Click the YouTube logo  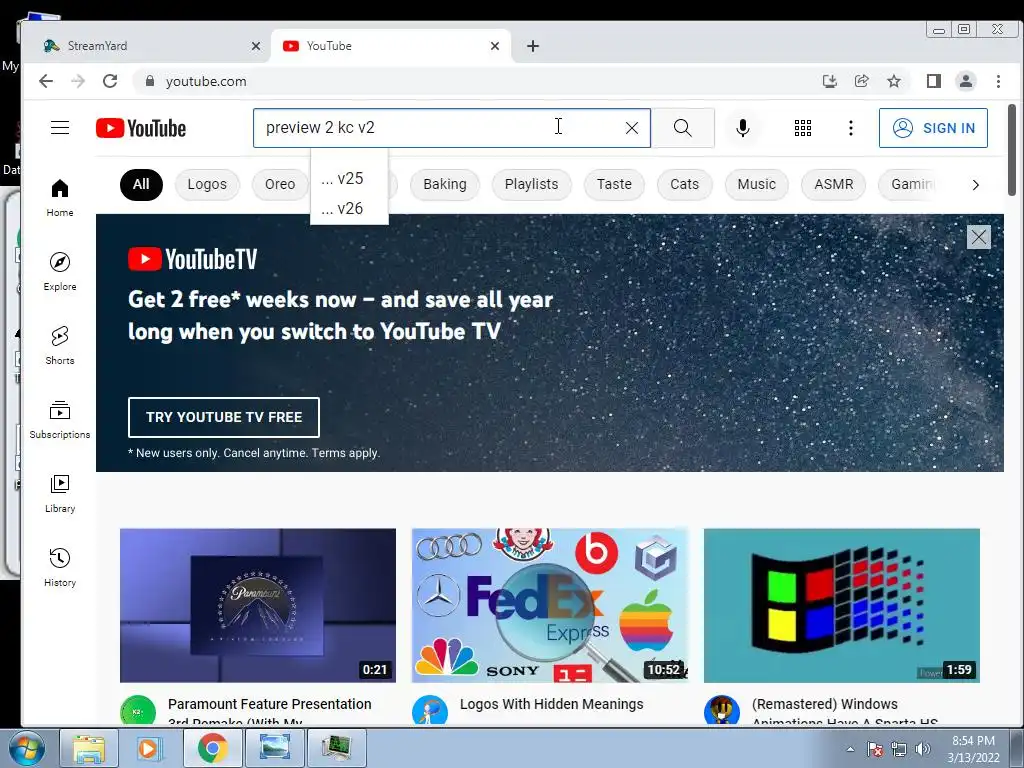coord(141,128)
